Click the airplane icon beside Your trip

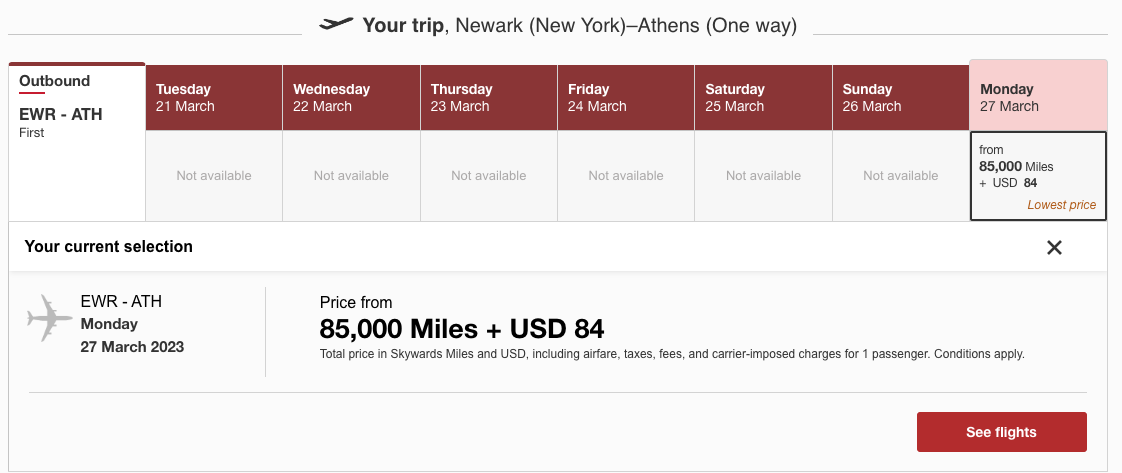click(336, 24)
